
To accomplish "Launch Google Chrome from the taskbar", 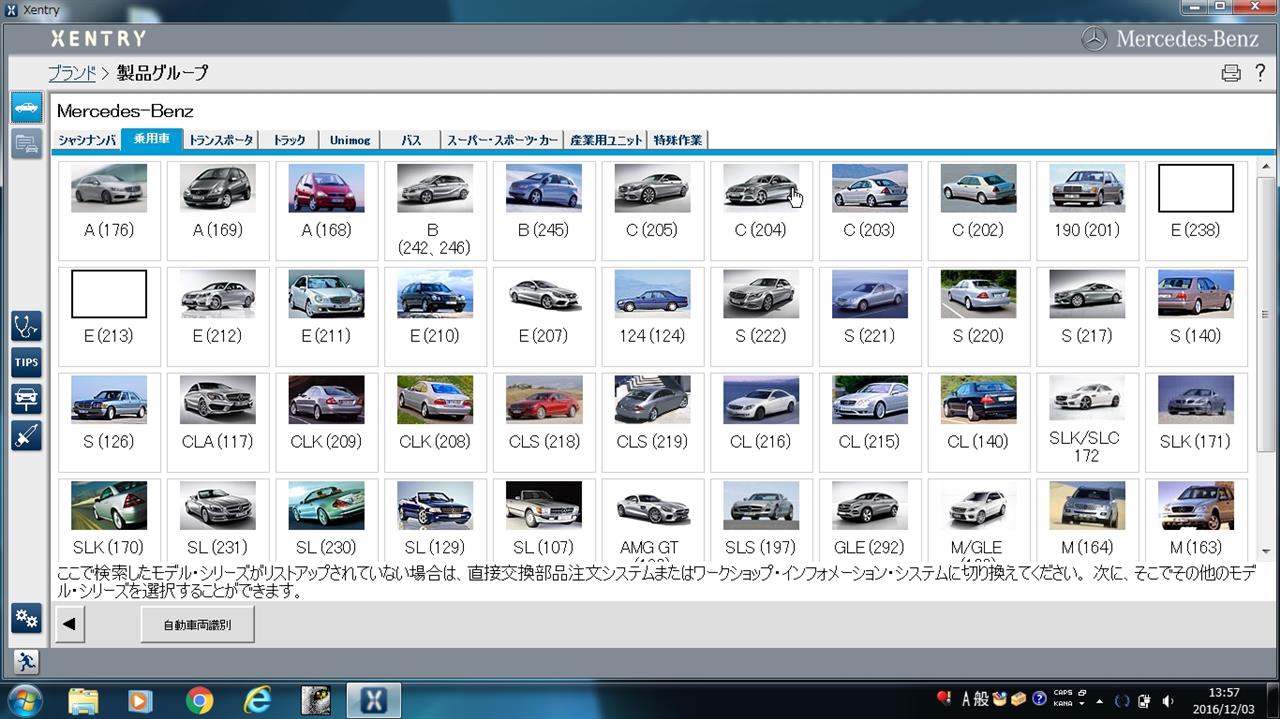I will (x=199, y=700).
